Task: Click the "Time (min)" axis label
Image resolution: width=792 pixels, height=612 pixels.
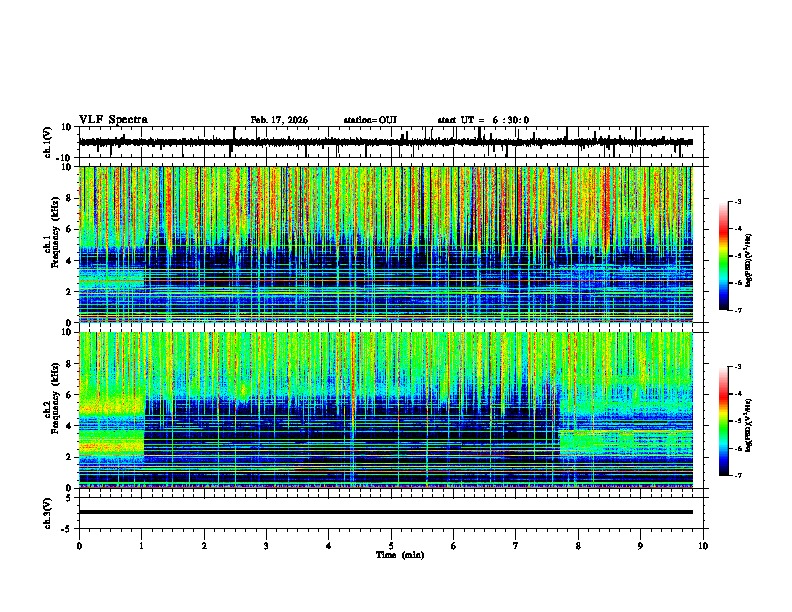Action: click(x=400, y=555)
